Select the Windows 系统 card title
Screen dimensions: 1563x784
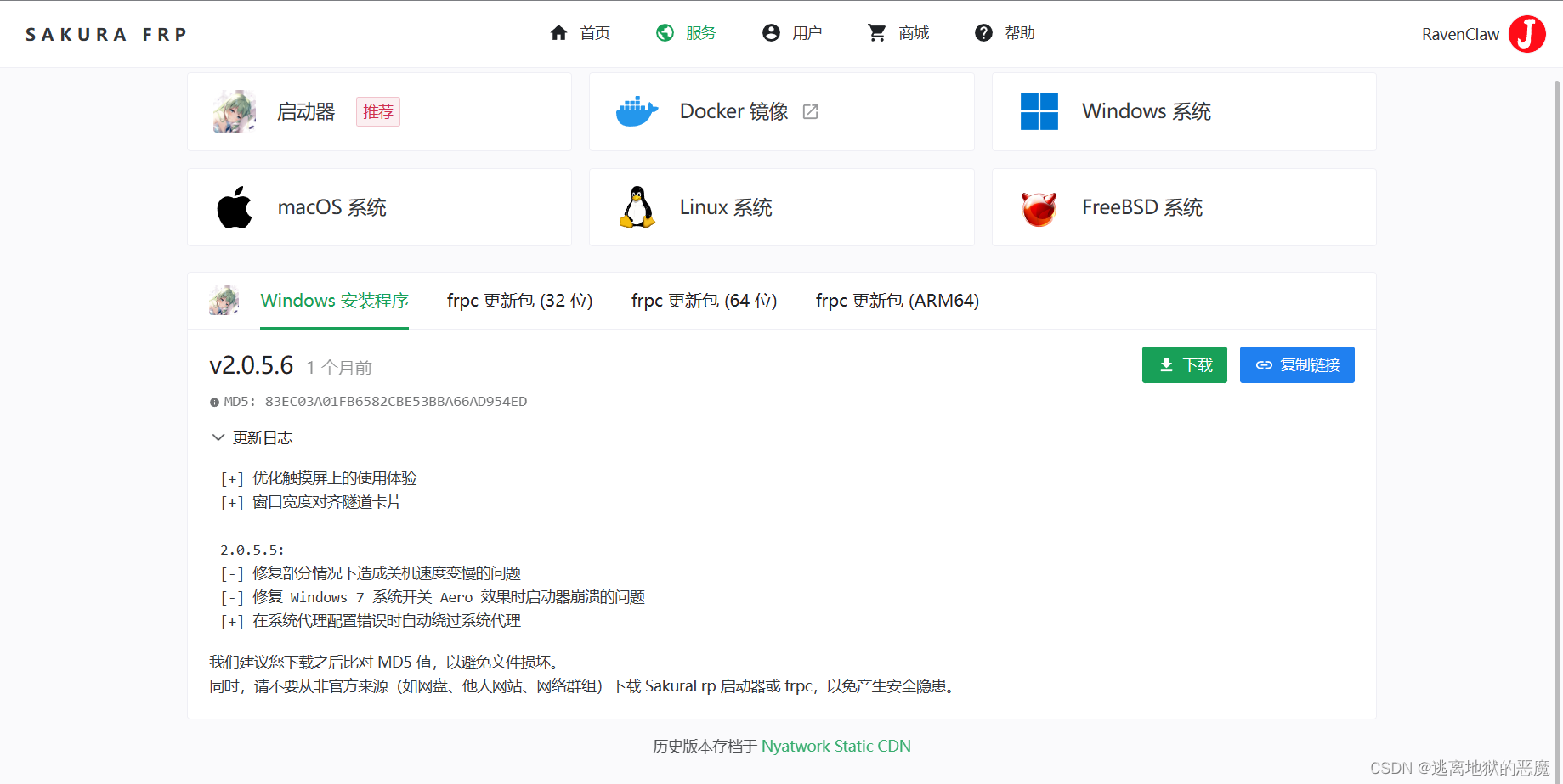click(1146, 111)
